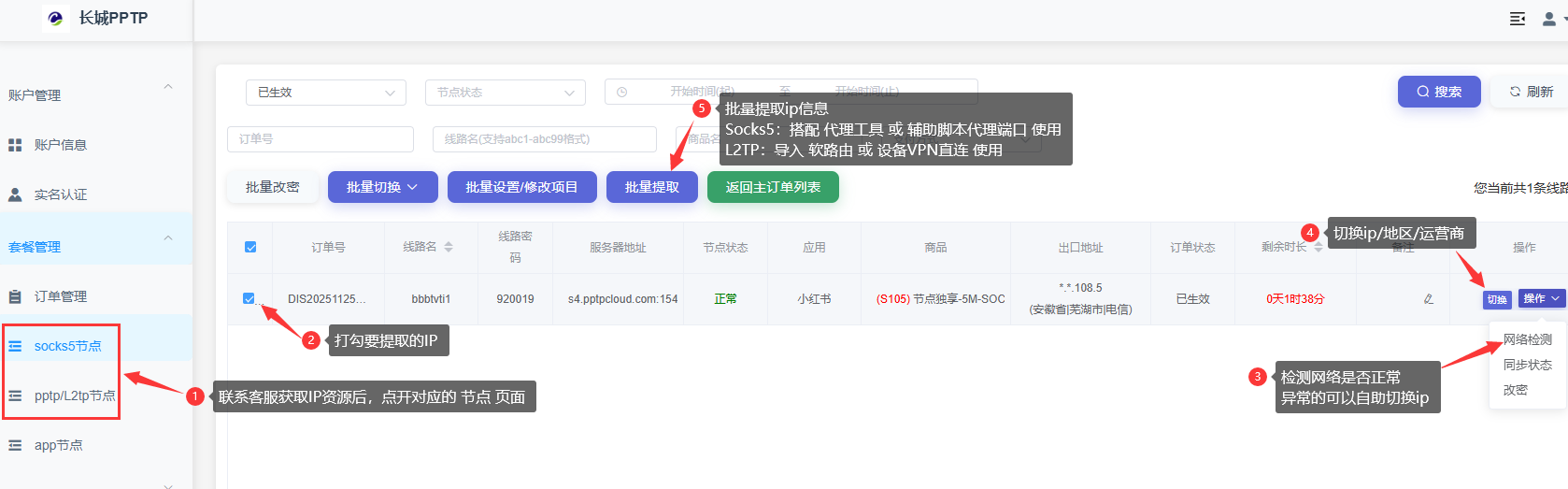Viewport: 1568px width, 489px height.
Task: Click the 开始时间(起) date field
Action: (701, 92)
